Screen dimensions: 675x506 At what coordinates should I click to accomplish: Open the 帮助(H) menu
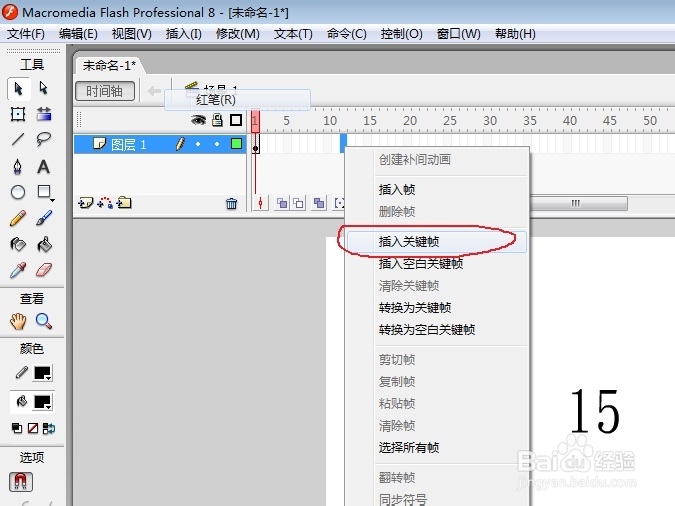(515, 34)
